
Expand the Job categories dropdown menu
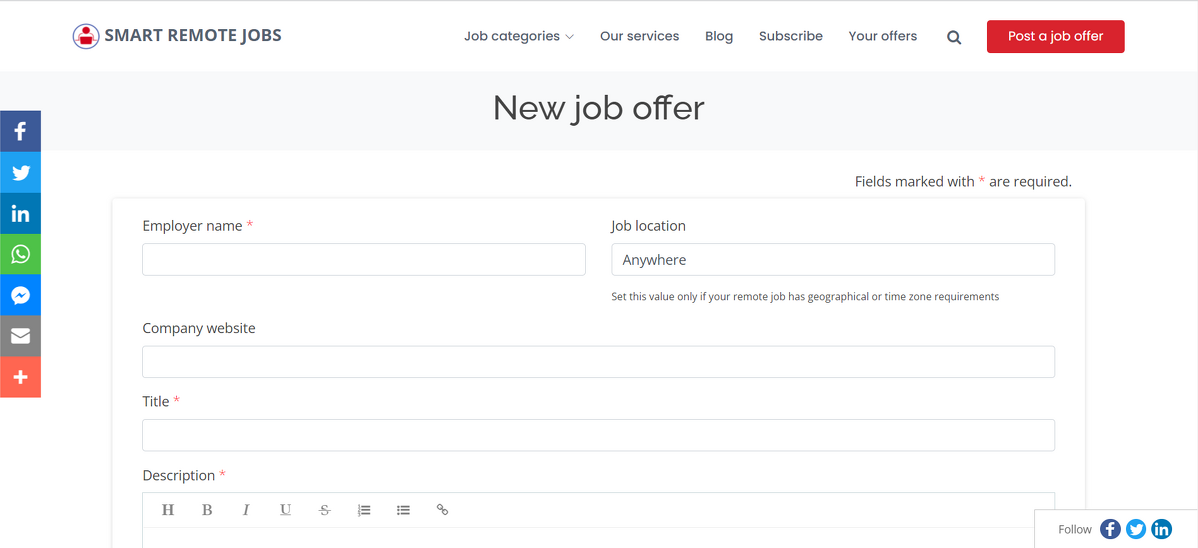[x=518, y=36]
